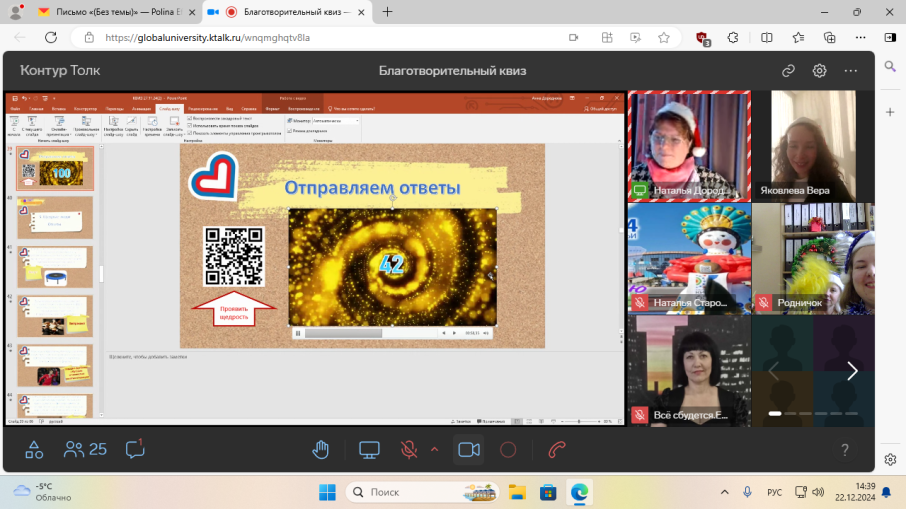Viewport: 906px width, 509px height.
Task: Start screen sharing with monitor icon
Action: pyautogui.click(x=369, y=449)
